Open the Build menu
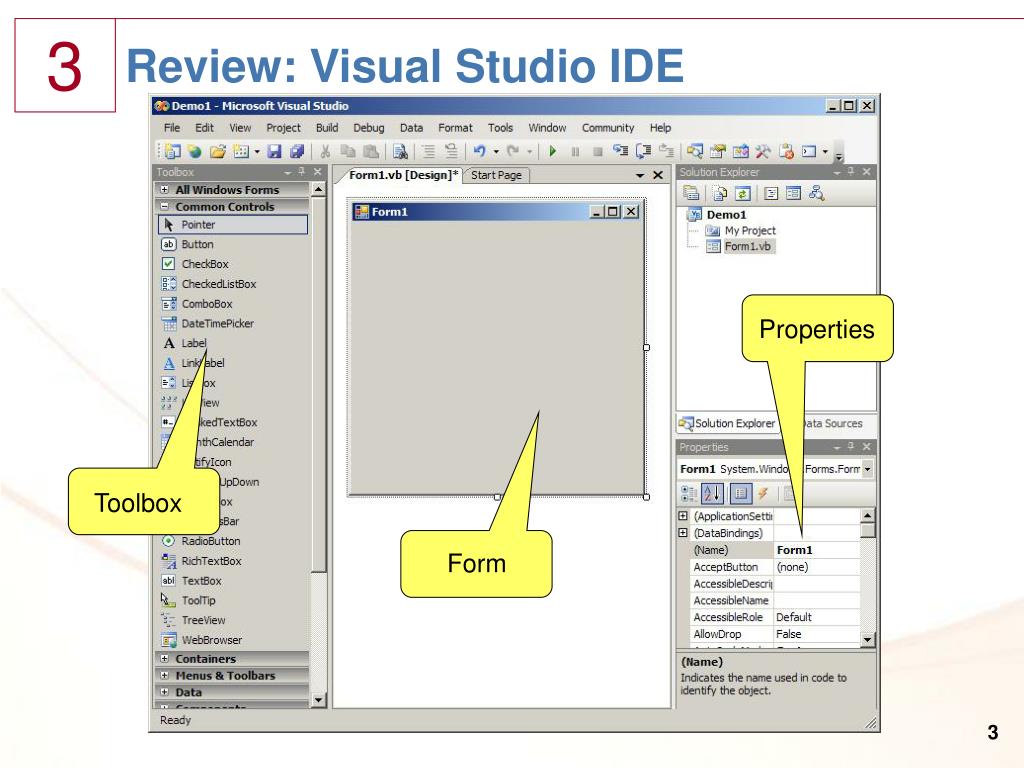This screenshot has width=1024, height=768. tap(327, 128)
